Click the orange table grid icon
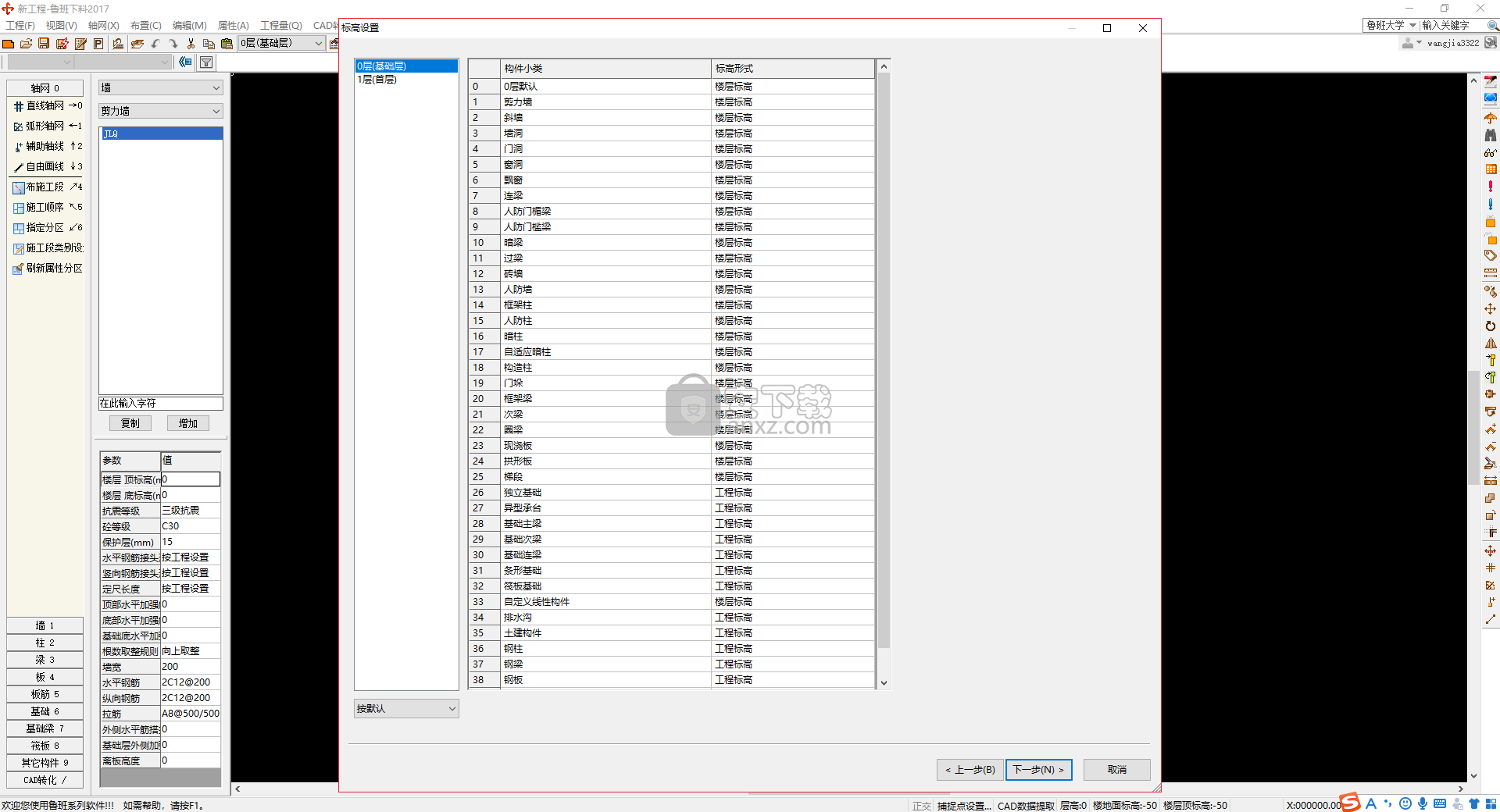This screenshot has height=812, width=1500. 1491,169
